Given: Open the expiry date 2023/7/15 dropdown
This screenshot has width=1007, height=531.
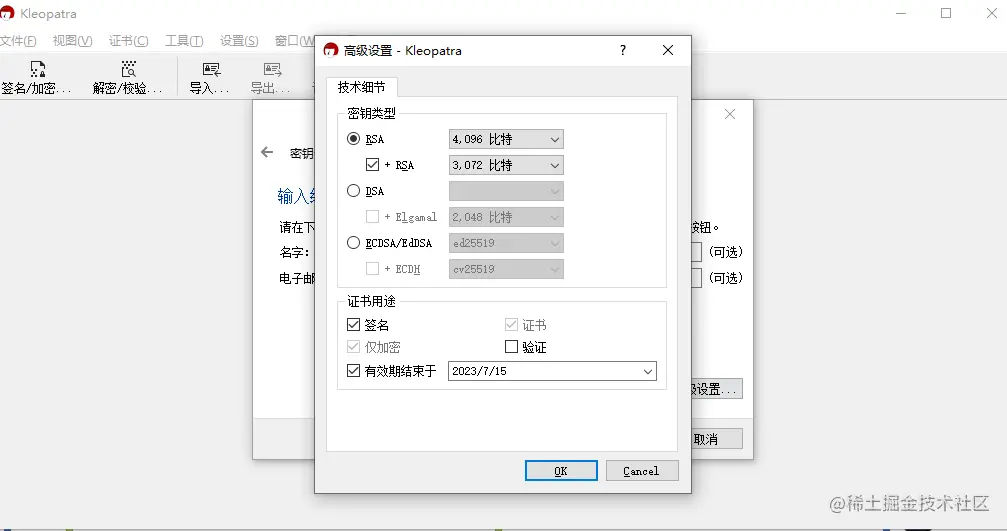Looking at the screenshot, I should click(552, 371).
